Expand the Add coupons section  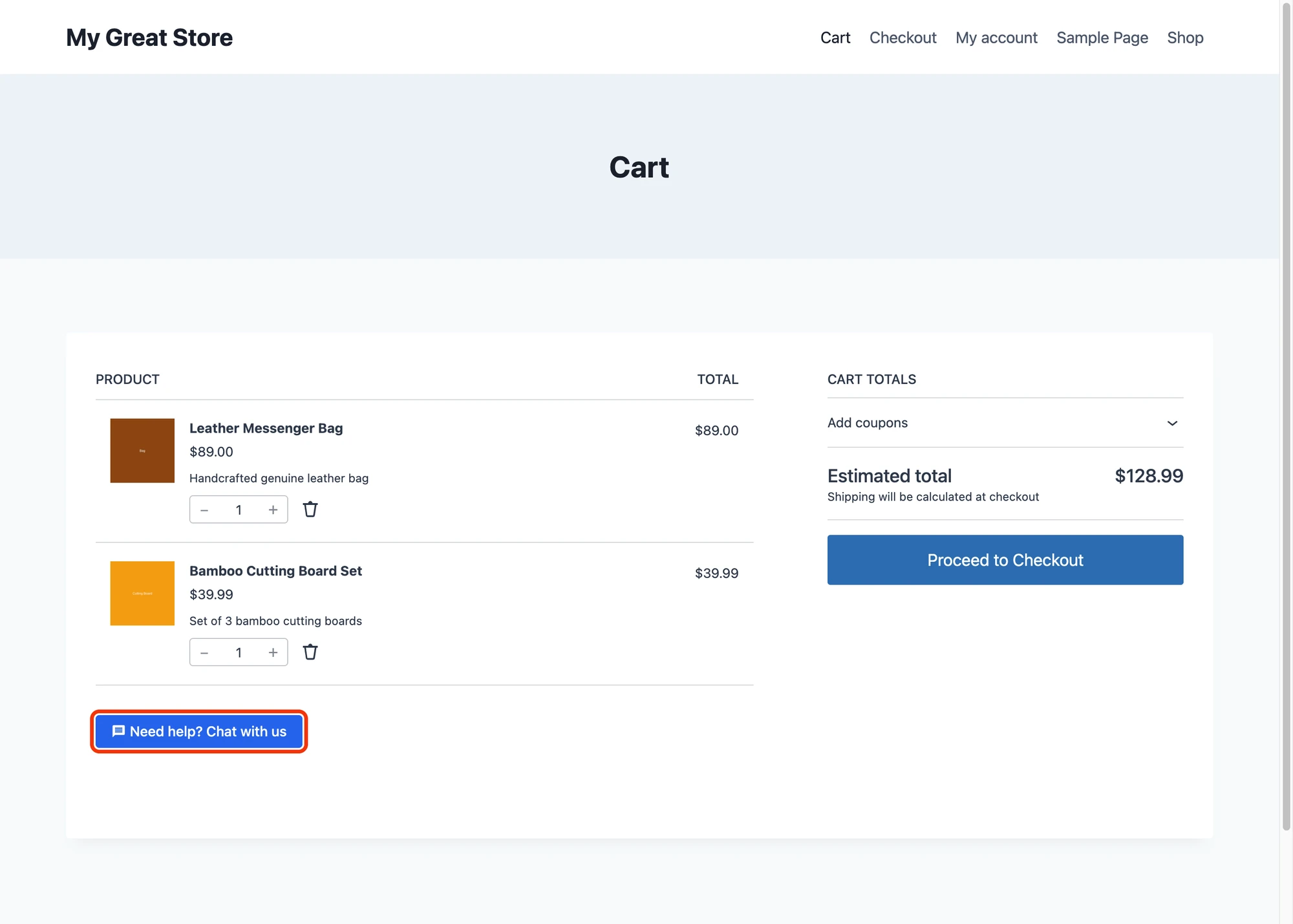tap(1005, 423)
